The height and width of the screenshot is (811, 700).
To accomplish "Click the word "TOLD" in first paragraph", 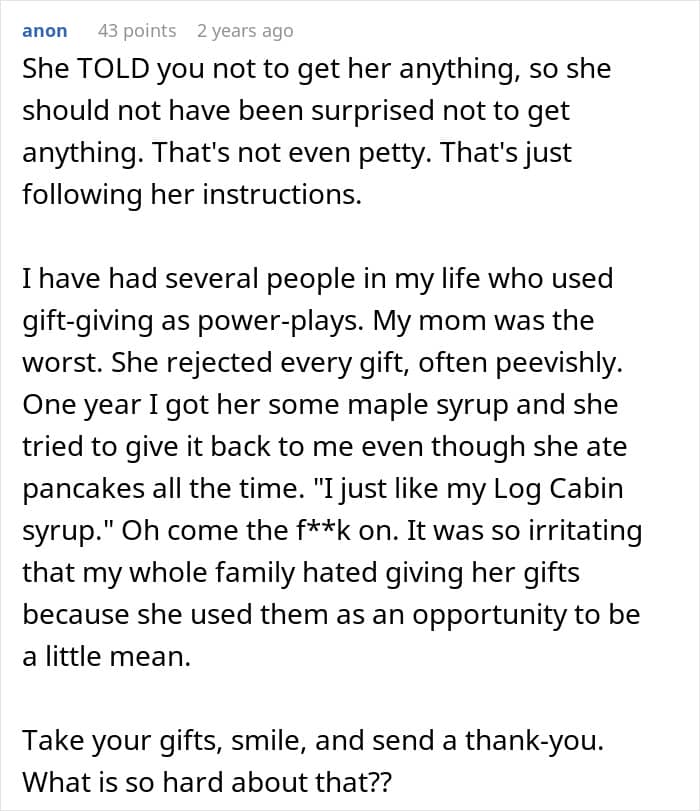I will click(x=104, y=69).
